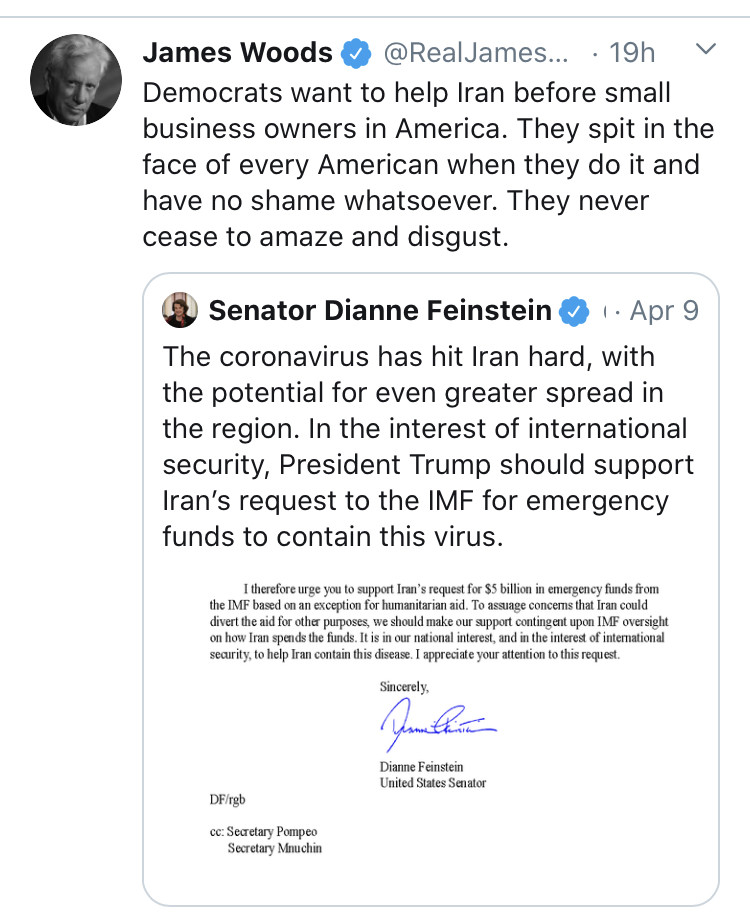The height and width of the screenshot is (914, 750).
Task: Open James Woods' tweet text about Democrats
Action: tap(428, 164)
